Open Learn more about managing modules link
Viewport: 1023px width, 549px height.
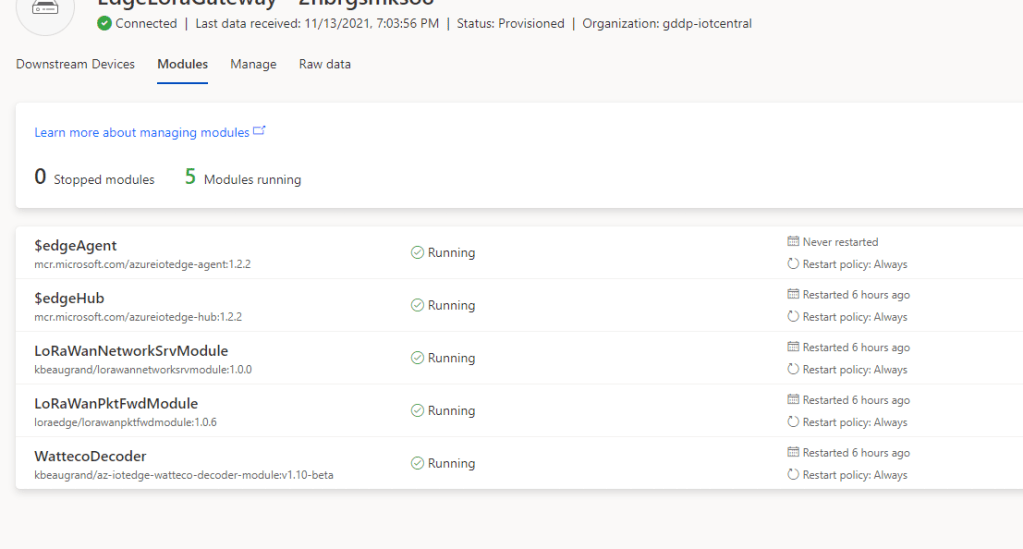click(142, 133)
